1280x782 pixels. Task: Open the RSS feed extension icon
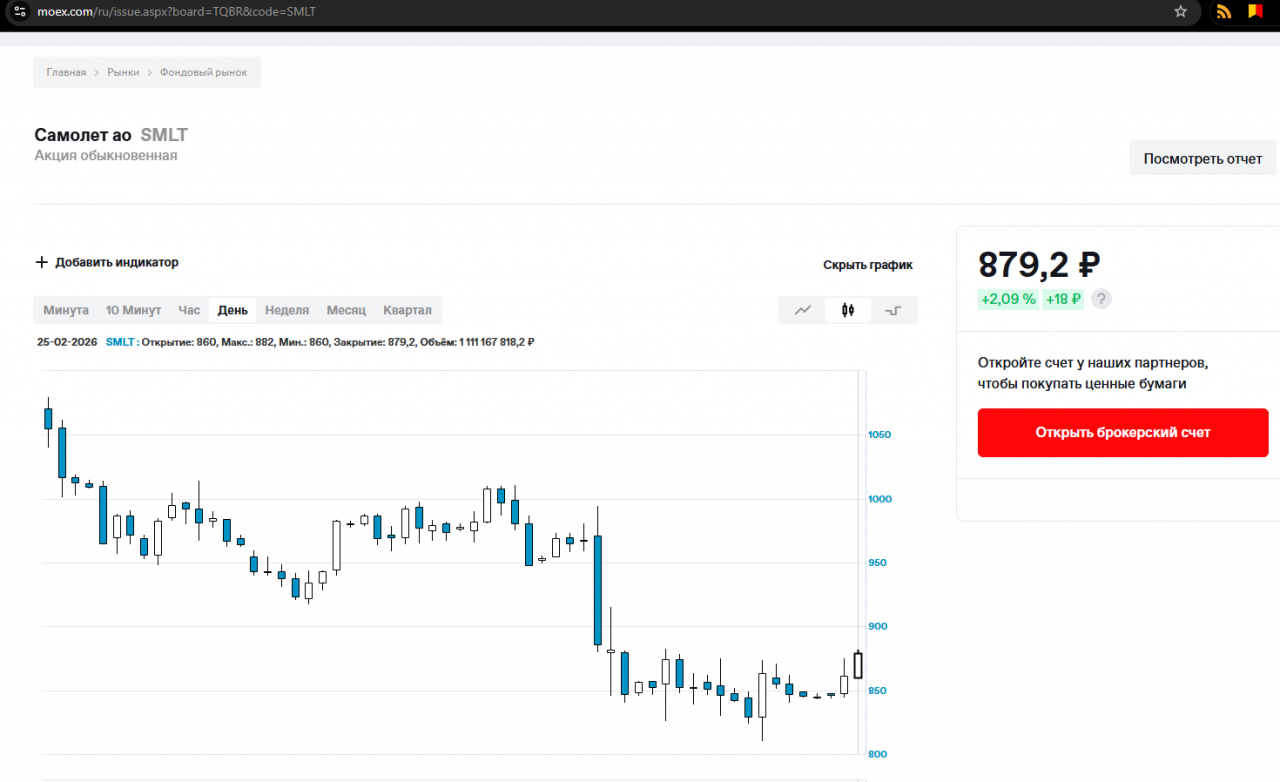tap(1223, 12)
